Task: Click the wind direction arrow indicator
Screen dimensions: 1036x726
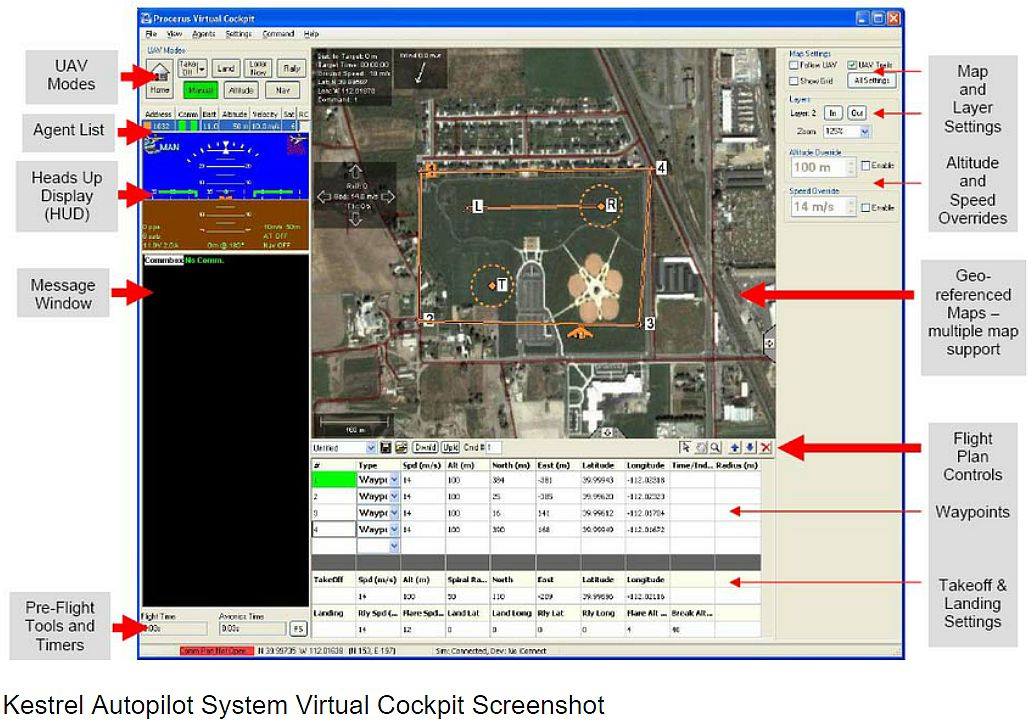Action: point(420,73)
